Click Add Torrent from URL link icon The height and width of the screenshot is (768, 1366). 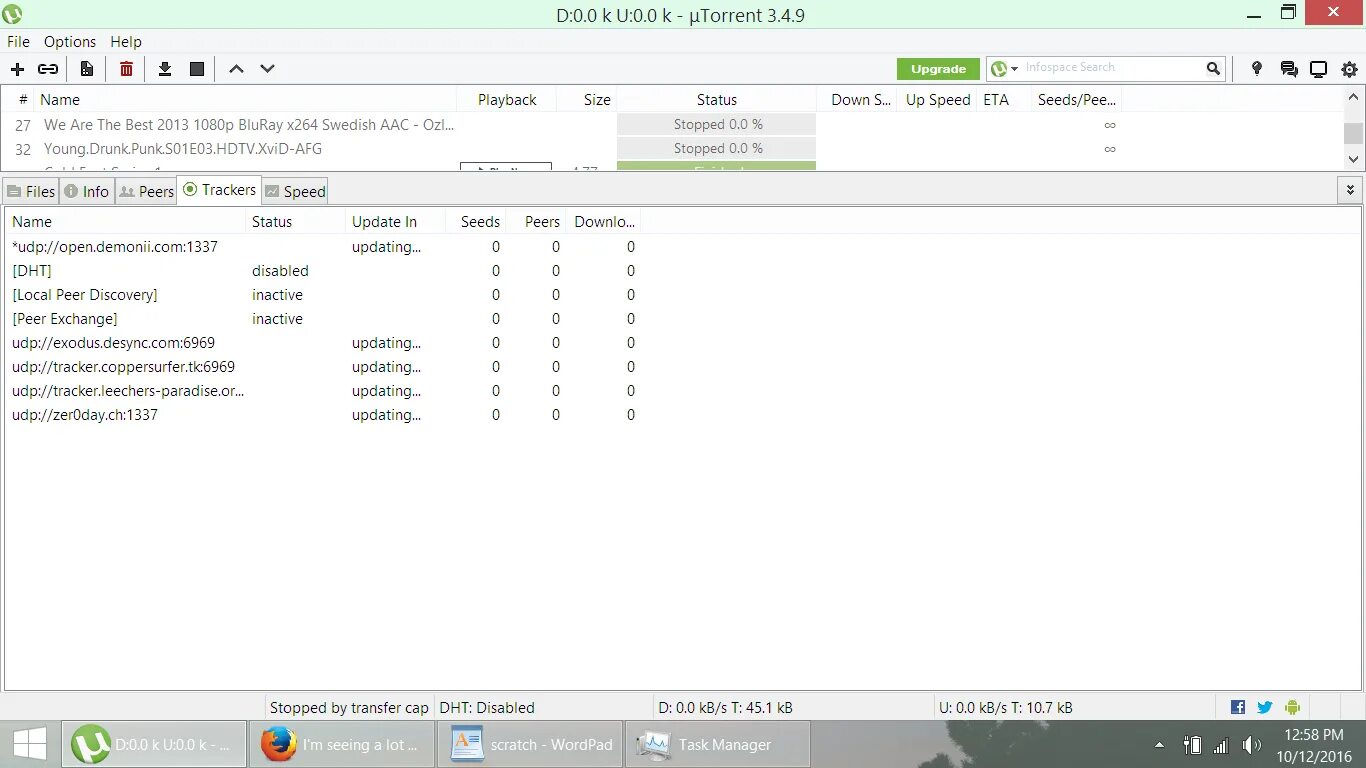[x=48, y=69]
